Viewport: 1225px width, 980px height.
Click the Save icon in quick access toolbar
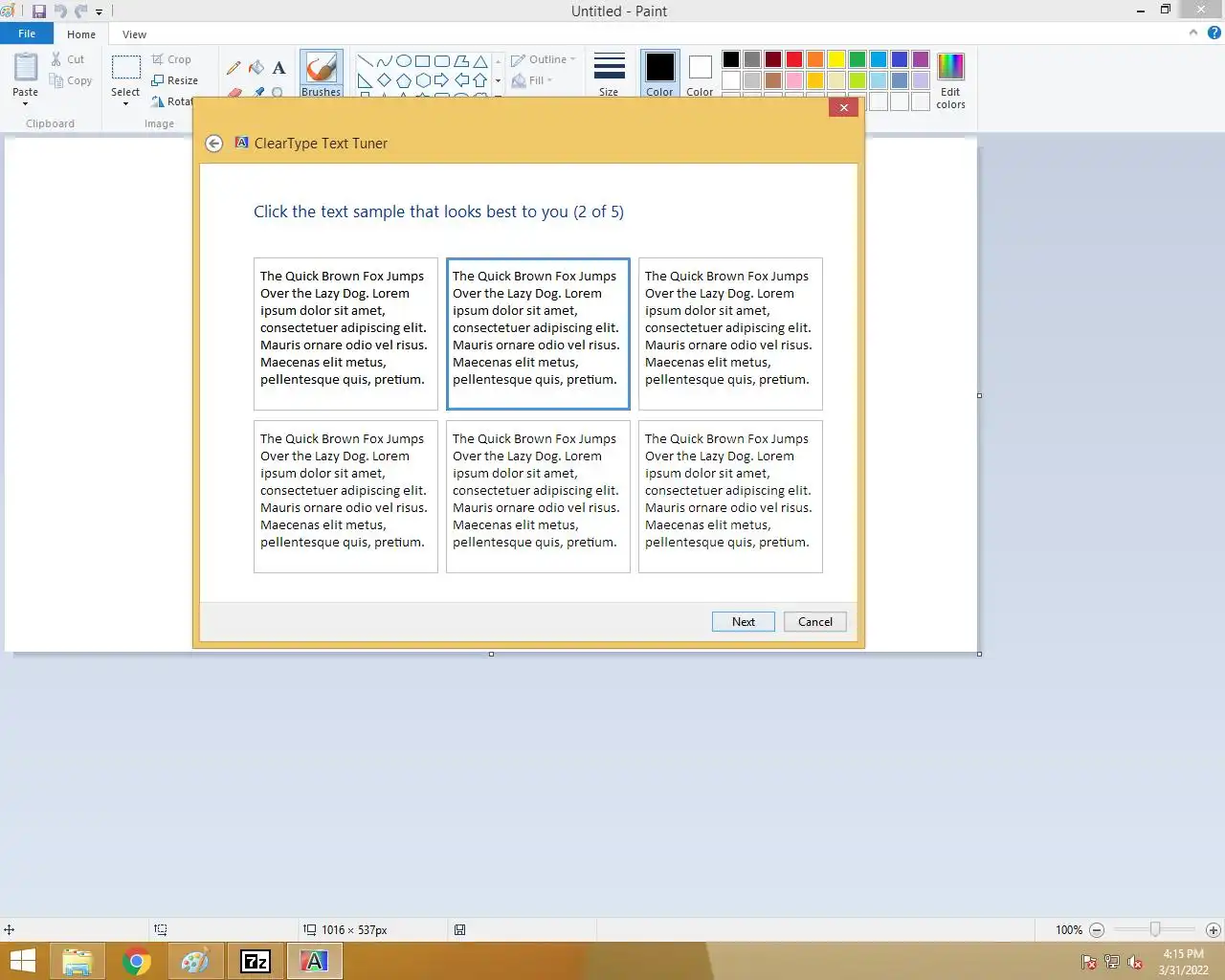coord(39,11)
